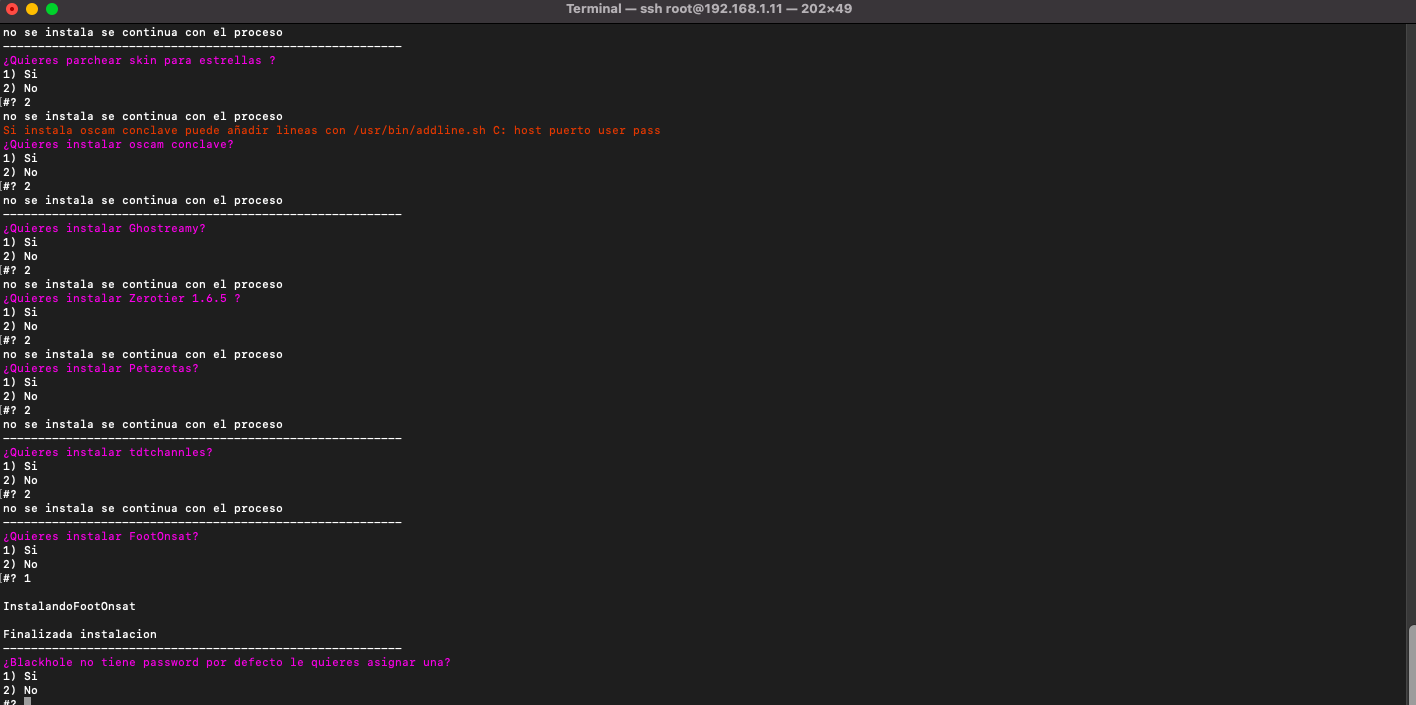Select "2) No" under the Blackhole password prompt
The width and height of the screenshot is (1416, 705).
click(x=20, y=690)
